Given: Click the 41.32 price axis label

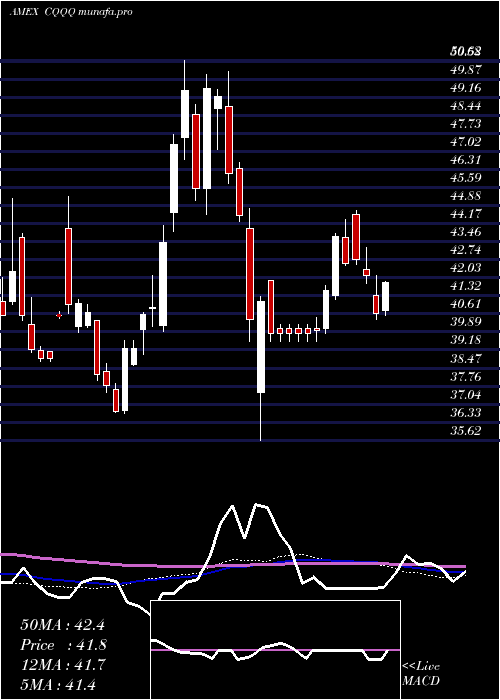Looking at the screenshot, I should coord(466,286).
